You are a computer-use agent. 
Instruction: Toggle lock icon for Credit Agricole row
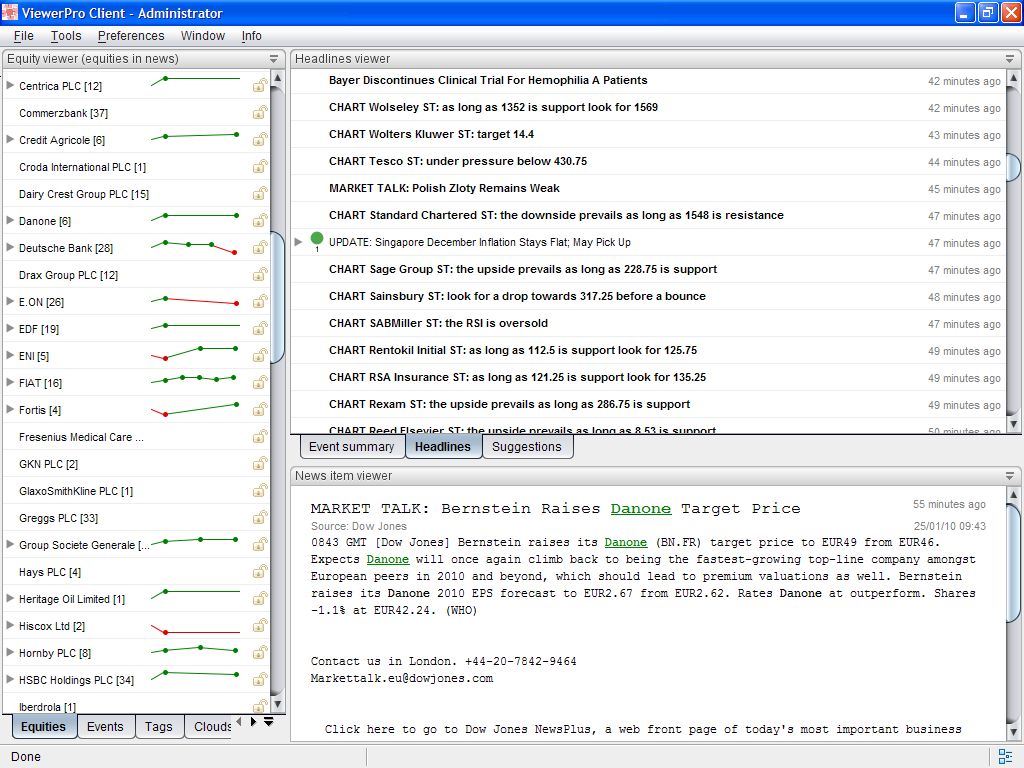(x=260, y=140)
